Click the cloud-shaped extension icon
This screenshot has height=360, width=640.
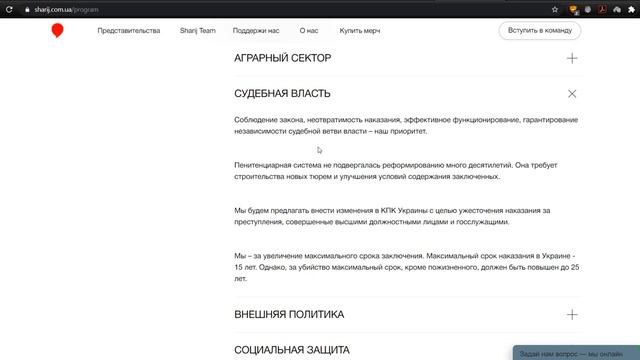click(x=617, y=9)
